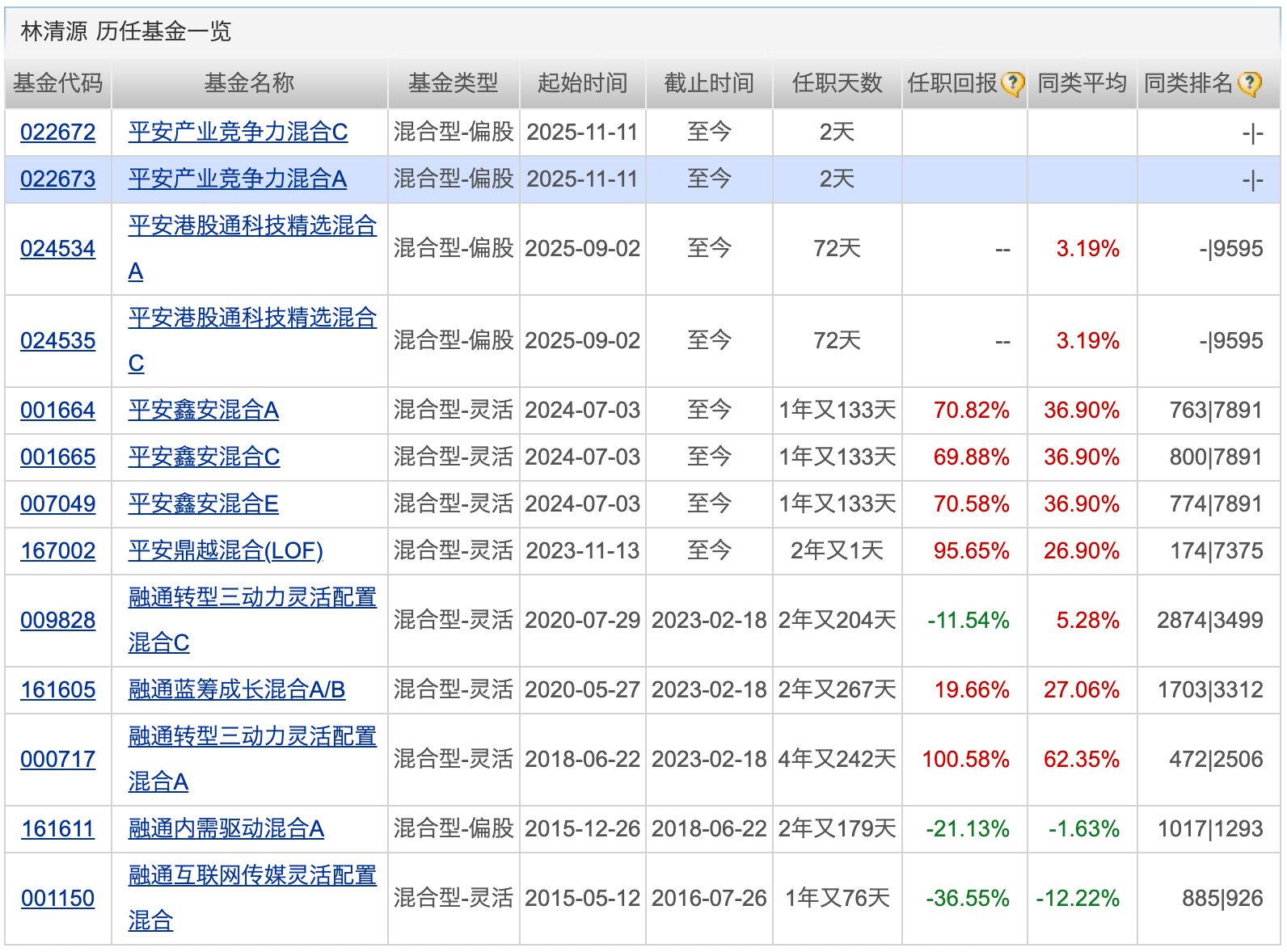Click fund code 000717
Viewport: 1287px width, 952px height.
click(57, 760)
